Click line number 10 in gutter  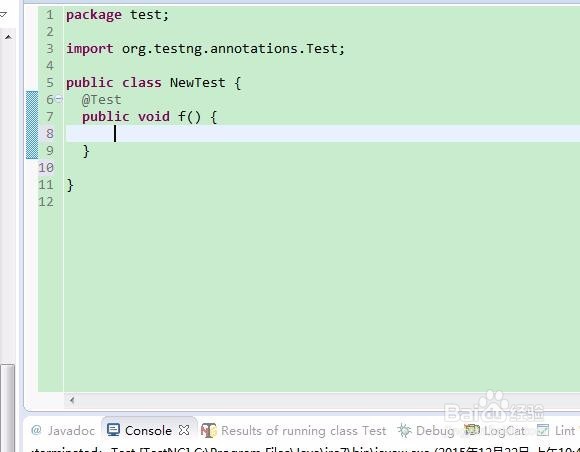point(46,168)
